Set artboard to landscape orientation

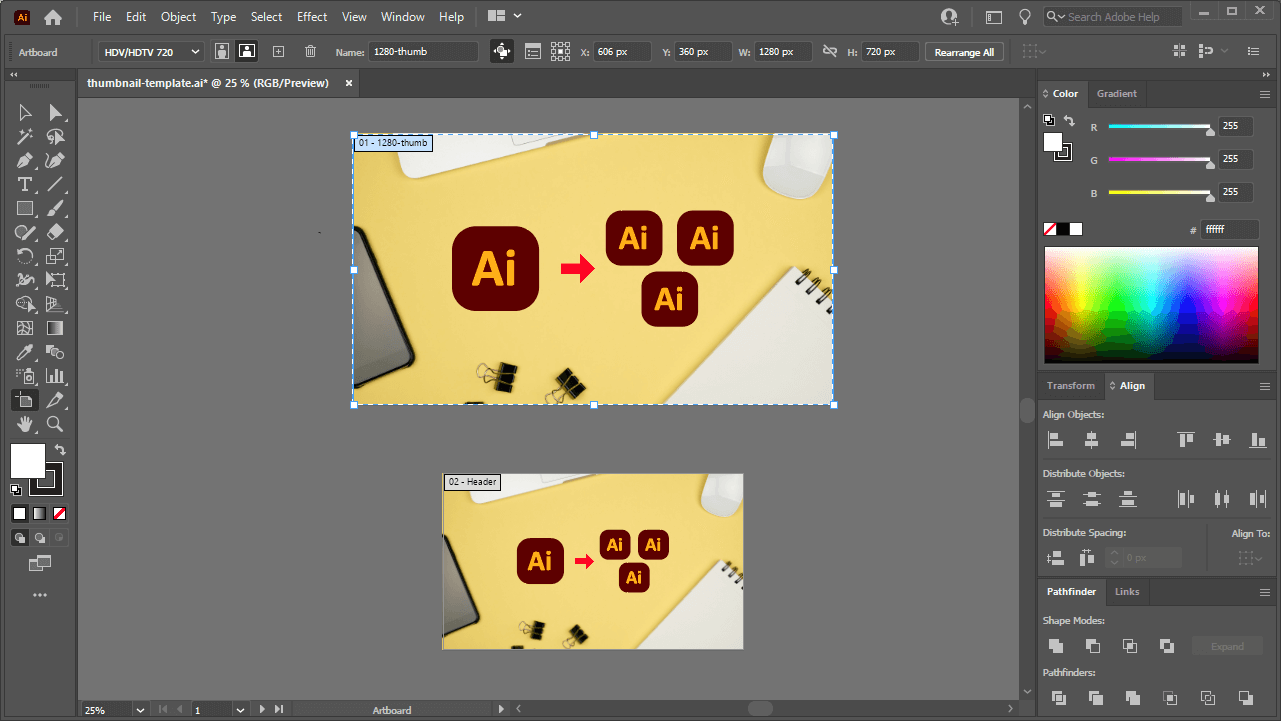245,52
